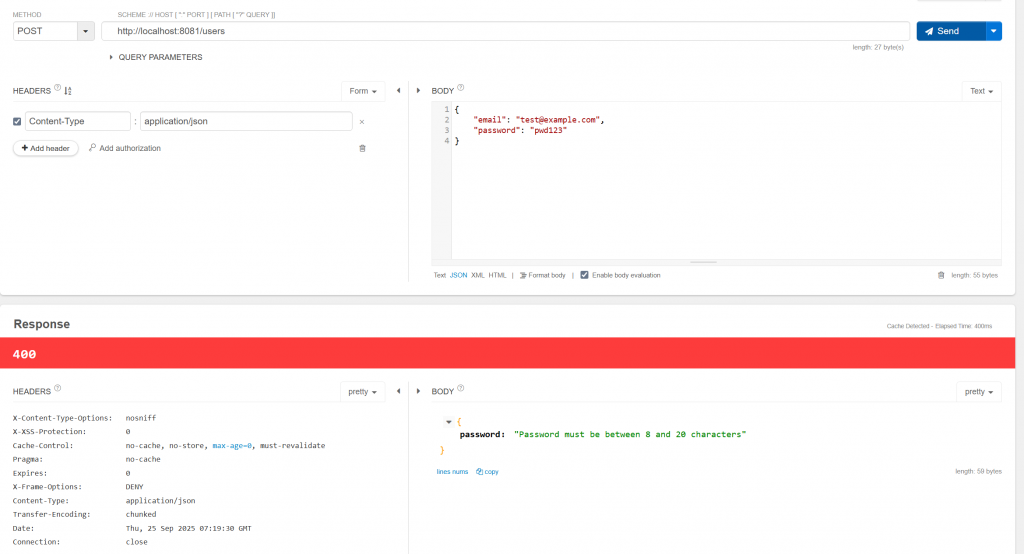Open the Send button dropdown arrow
The image size is (1024, 554).
point(993,31)
